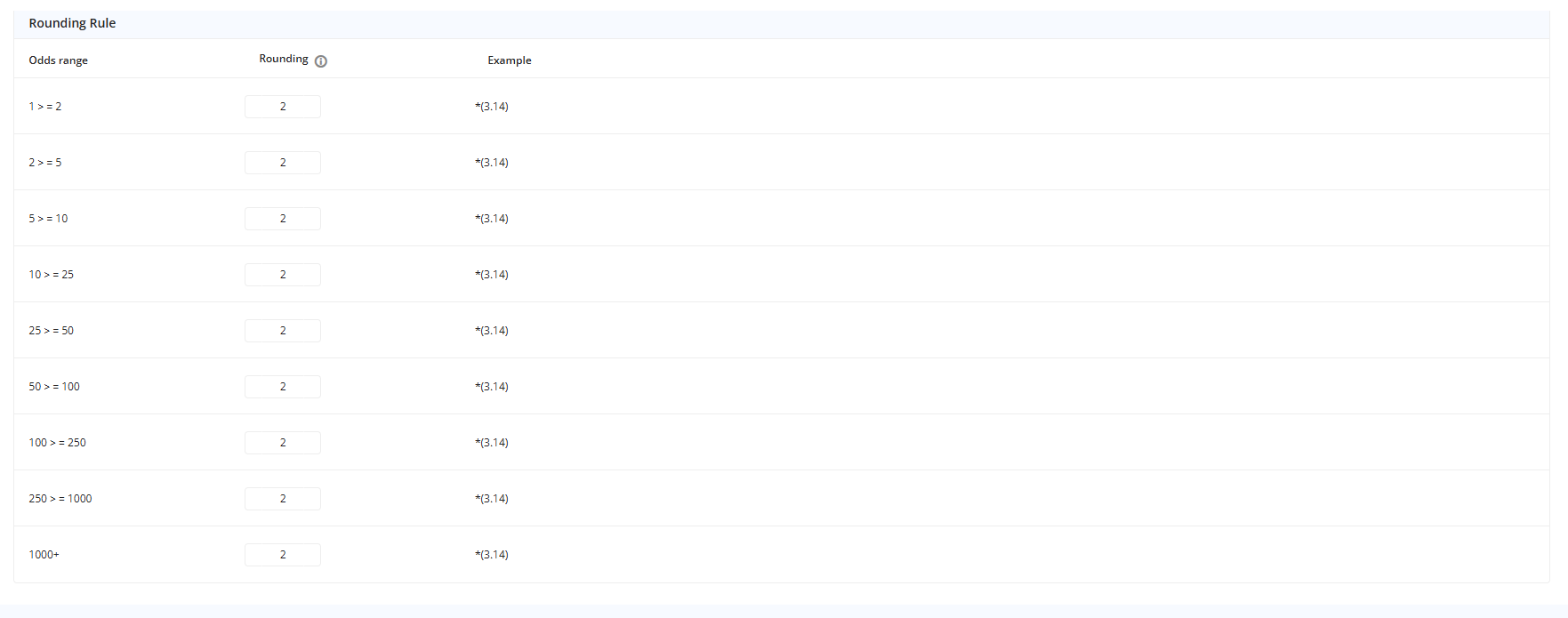Image resolution: width=1568 pixels, height=618 pixels.
Task: Click the example value in the 1 >= 2 row
Action: point(492,107)
